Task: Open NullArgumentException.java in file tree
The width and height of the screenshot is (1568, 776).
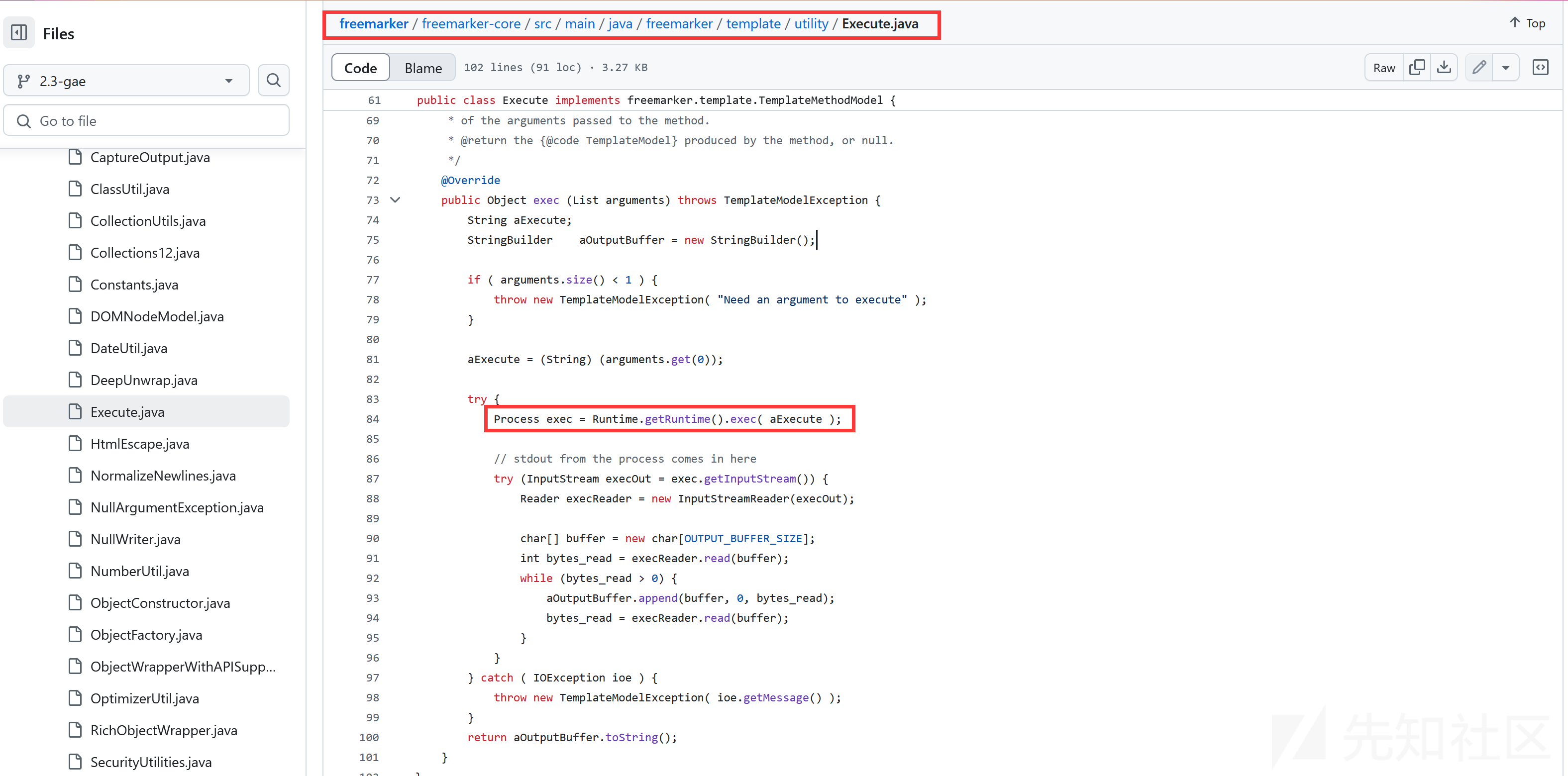Action: pos(177,507)
